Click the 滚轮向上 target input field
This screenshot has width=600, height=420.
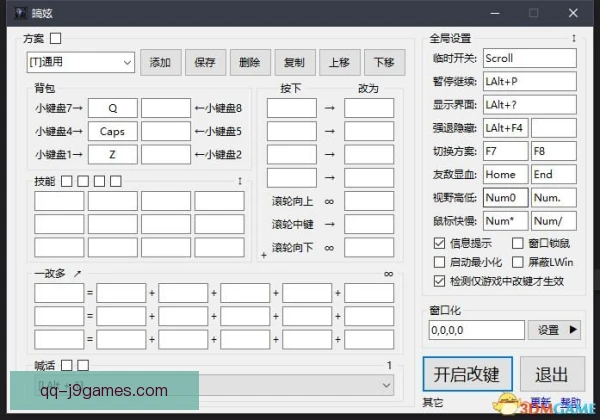click(x=369, y=201)
